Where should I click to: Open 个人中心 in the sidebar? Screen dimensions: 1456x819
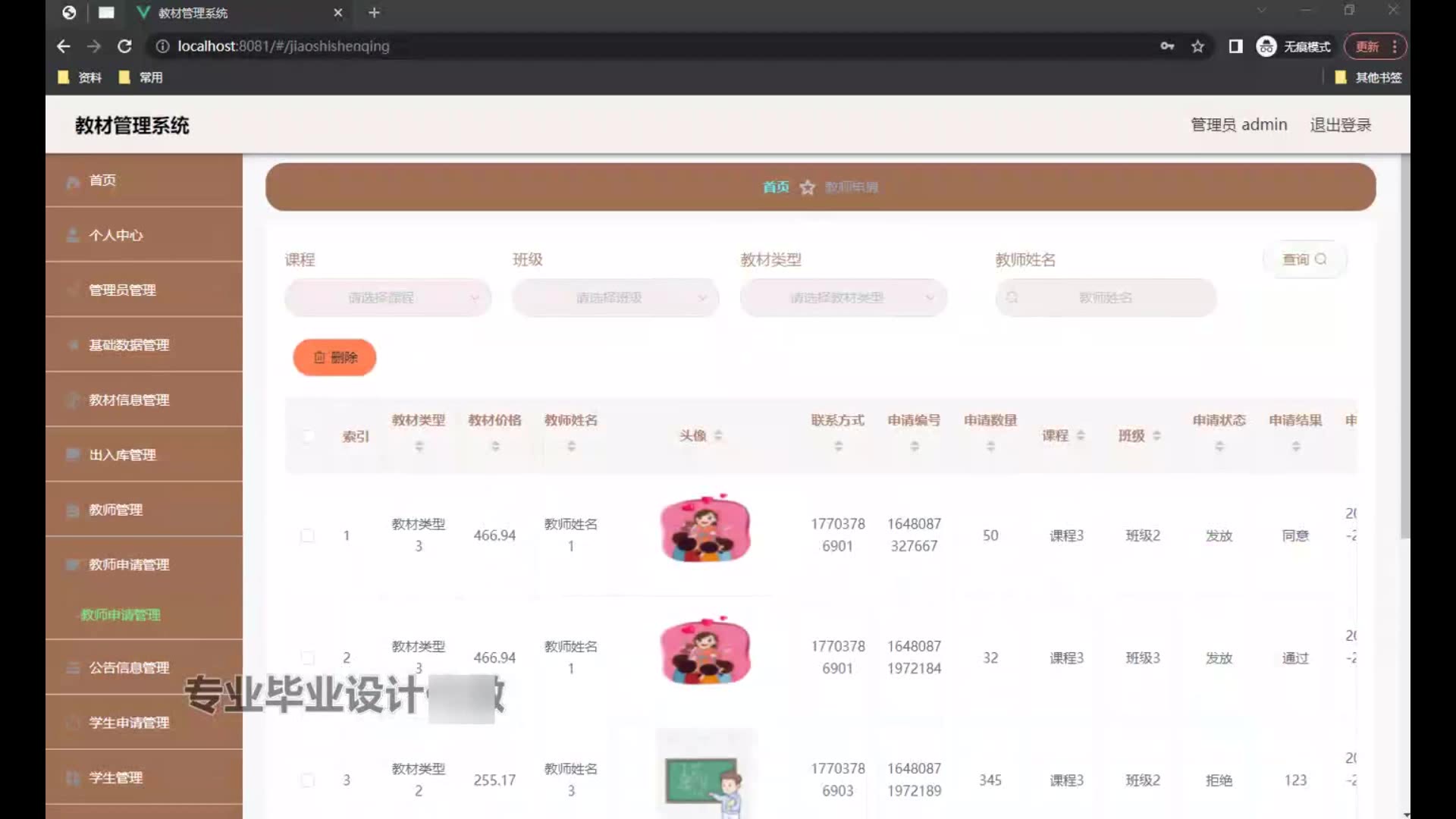click(x=144, y=235)
